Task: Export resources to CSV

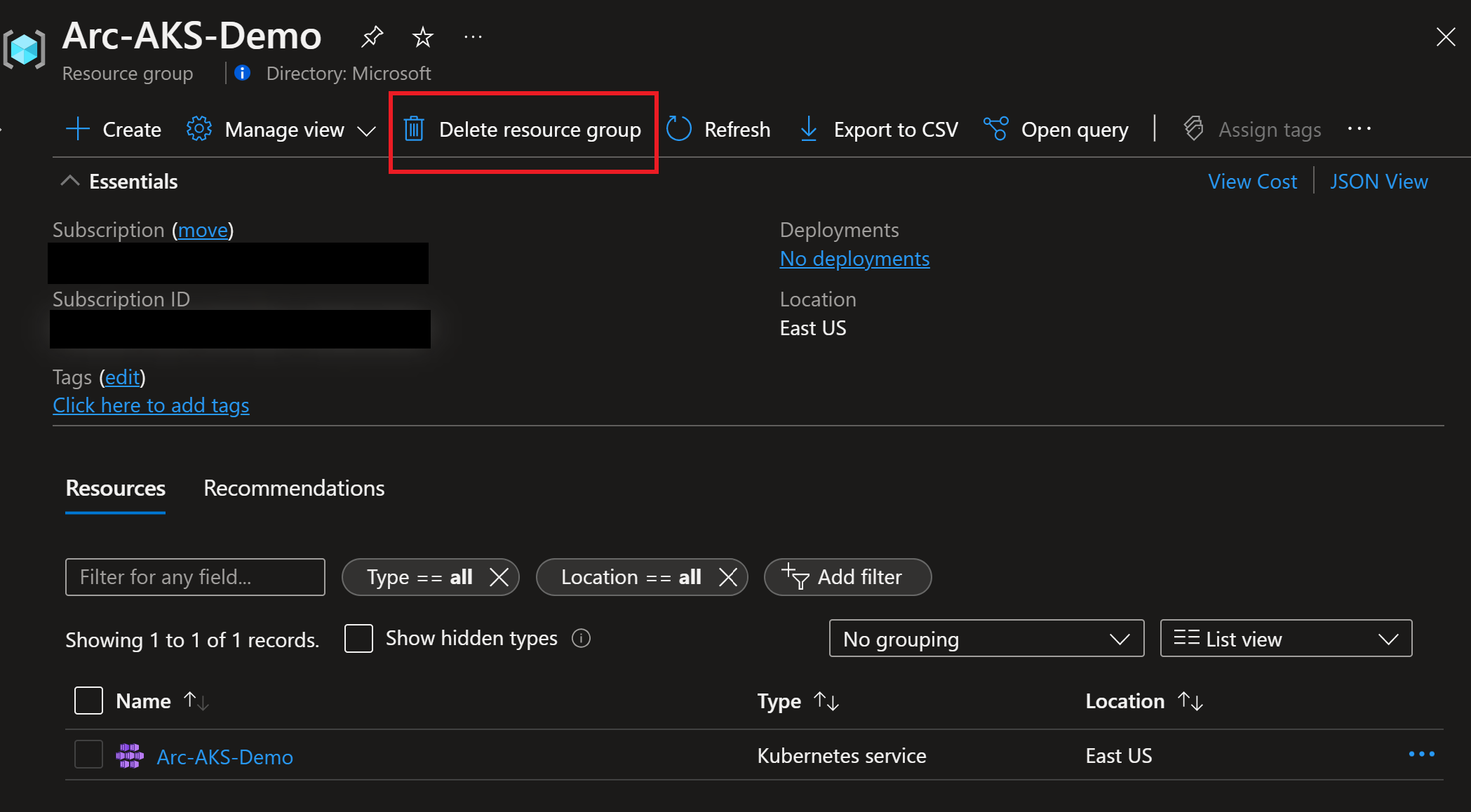Action: point(878,130)
